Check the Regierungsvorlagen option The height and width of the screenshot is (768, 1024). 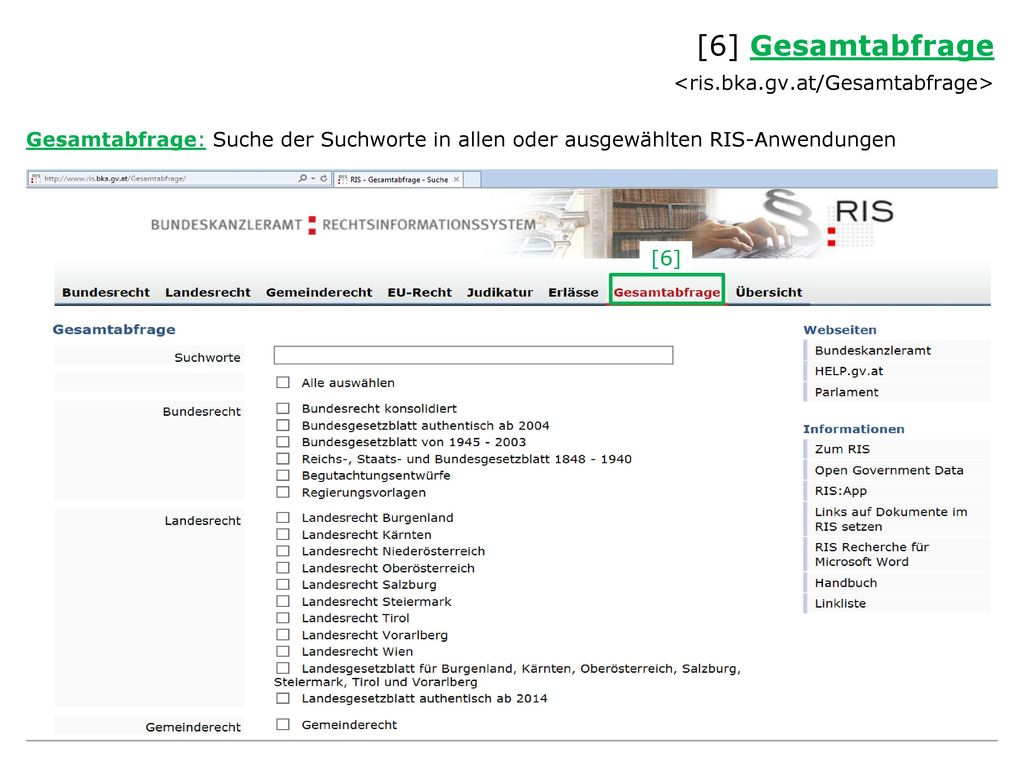click(x=283, y=492)
